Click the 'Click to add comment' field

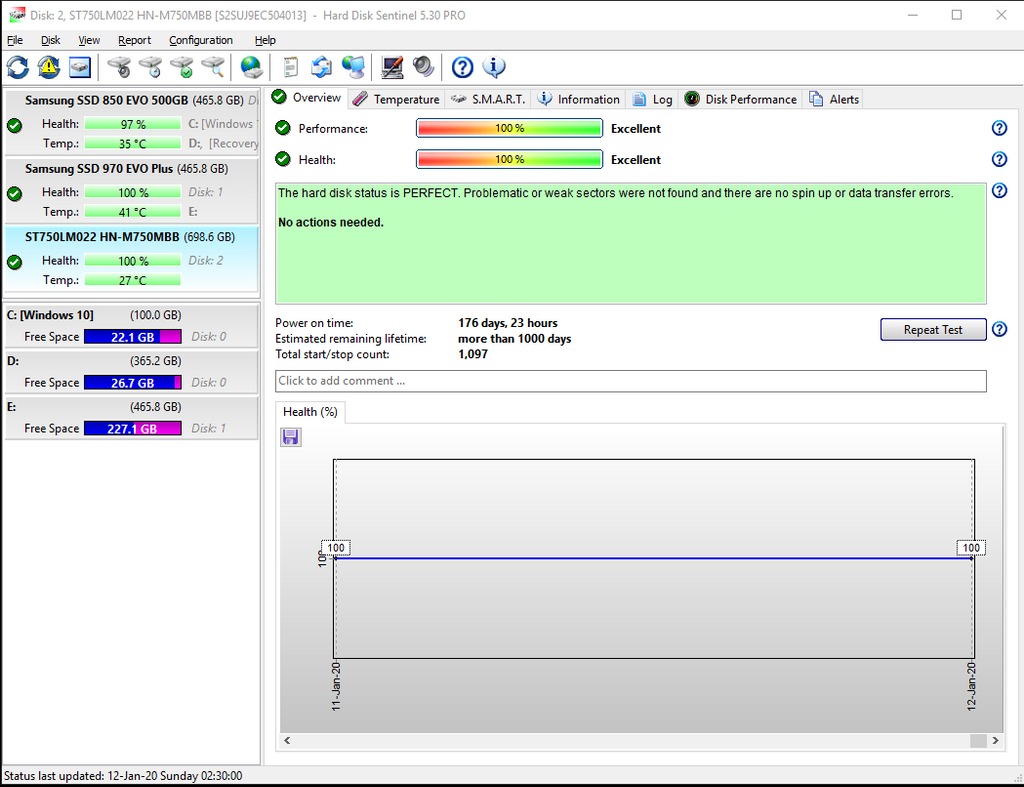[630, 381]
